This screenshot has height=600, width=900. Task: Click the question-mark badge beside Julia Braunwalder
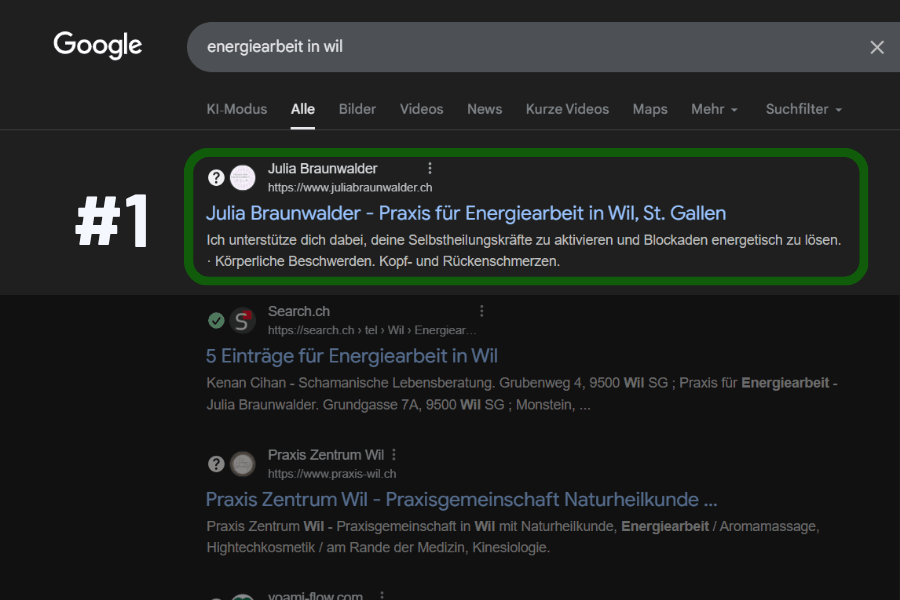(216, 178)
